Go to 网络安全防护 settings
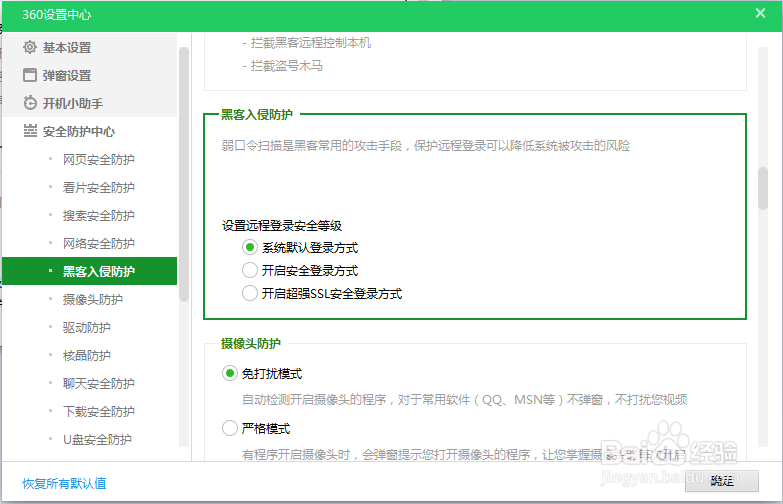This screenshot has height=504, width=783. 98,243
